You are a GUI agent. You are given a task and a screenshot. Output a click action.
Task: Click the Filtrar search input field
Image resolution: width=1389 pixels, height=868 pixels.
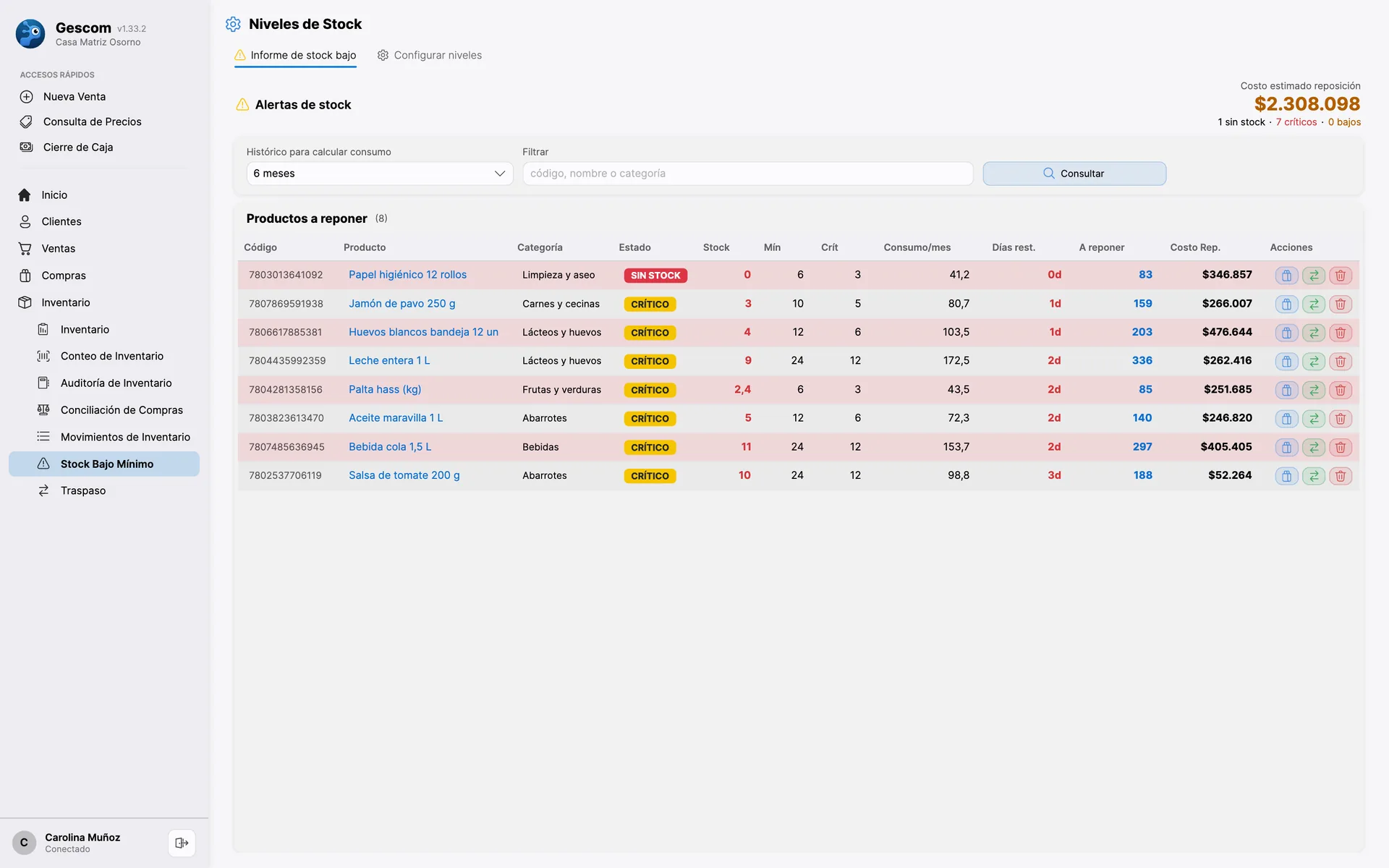pyautogui.click(x=747, y=174)
